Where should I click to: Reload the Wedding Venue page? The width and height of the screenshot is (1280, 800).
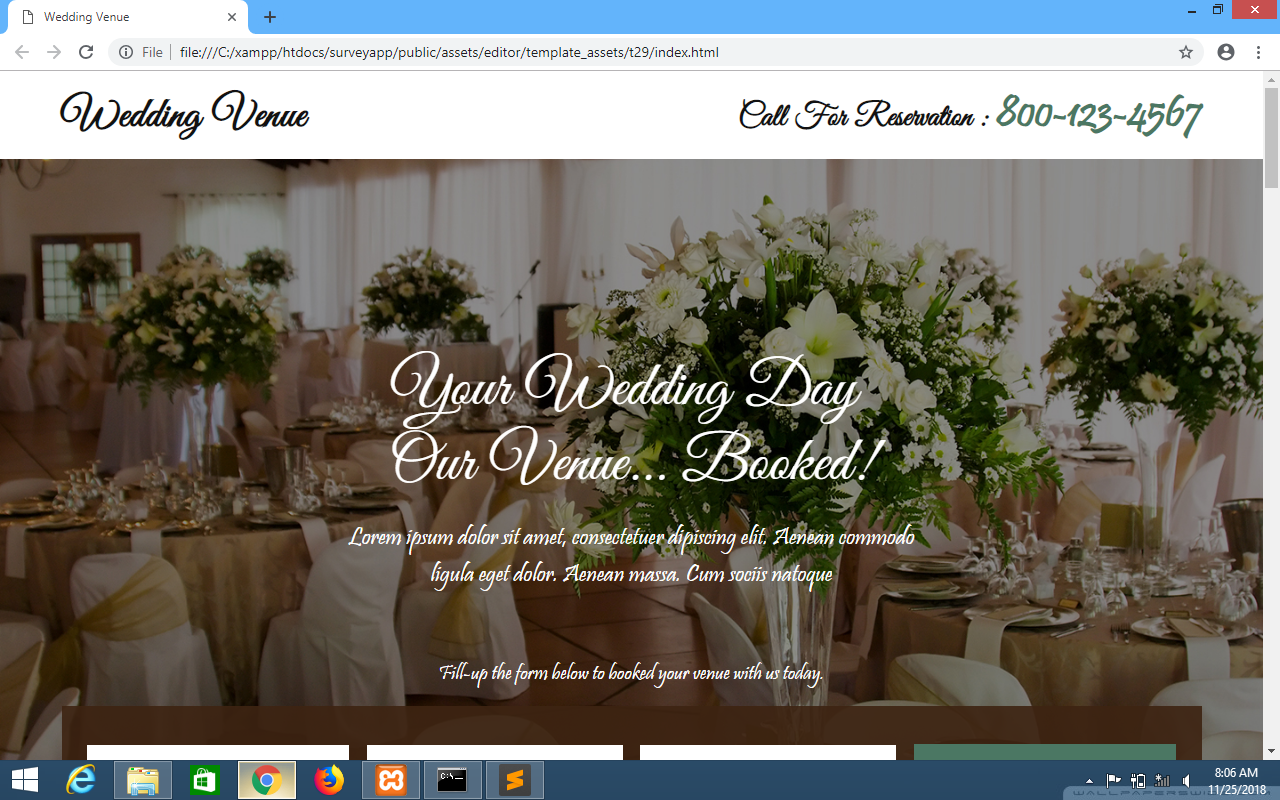[86, 52]
